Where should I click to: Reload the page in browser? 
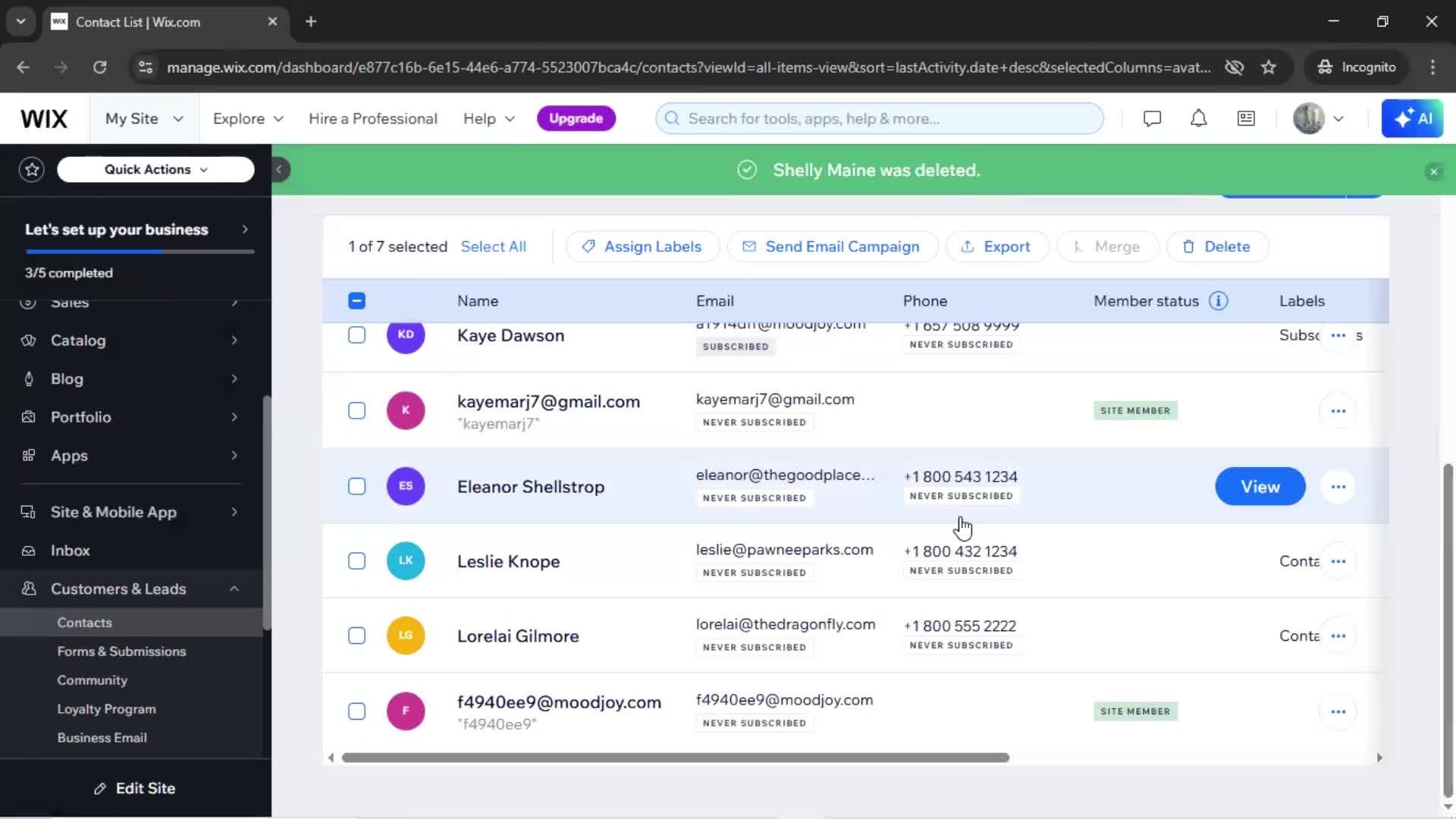coord(99,67)
